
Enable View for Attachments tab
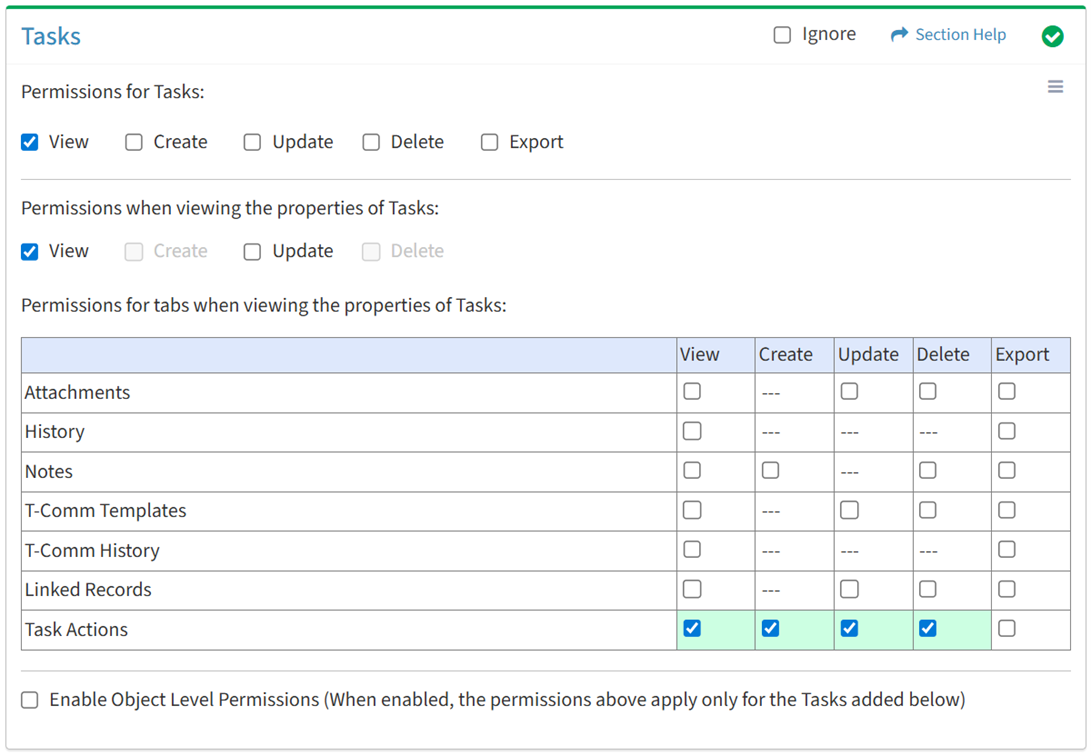[x=692, y=392]
